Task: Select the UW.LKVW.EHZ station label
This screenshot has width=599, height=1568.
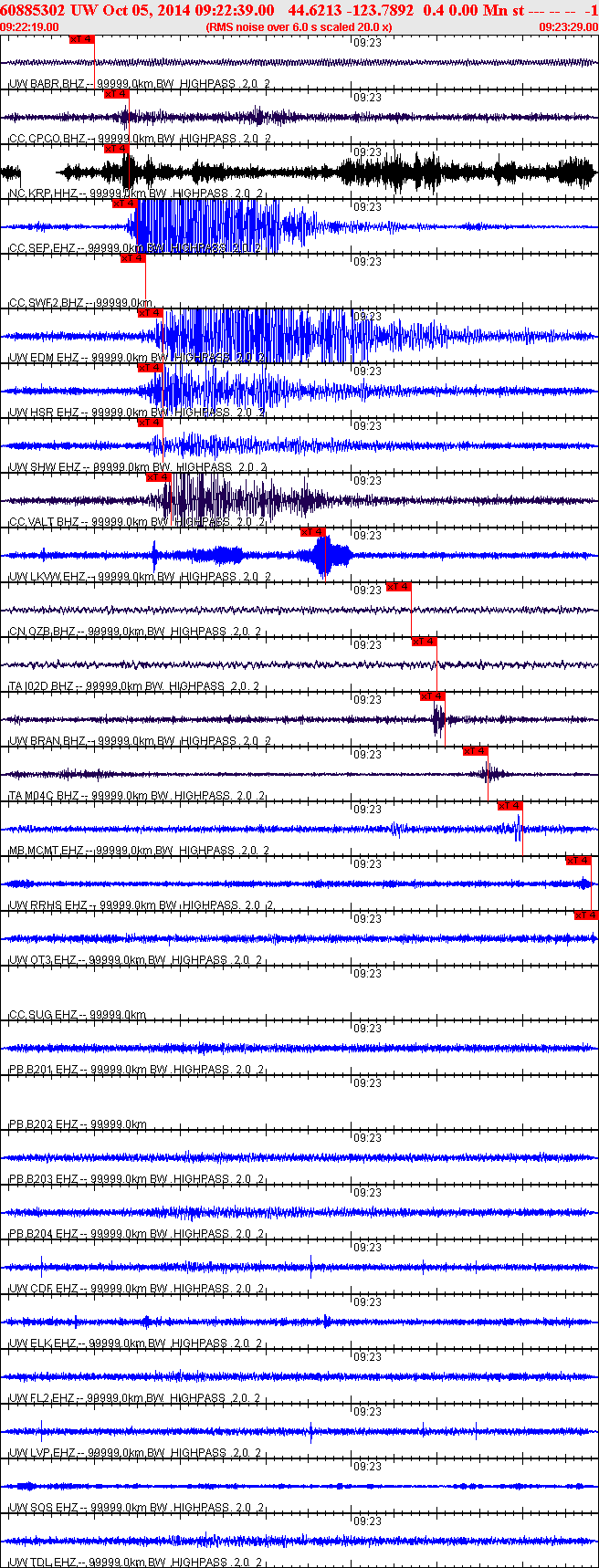Action: [x=139, y=577]
